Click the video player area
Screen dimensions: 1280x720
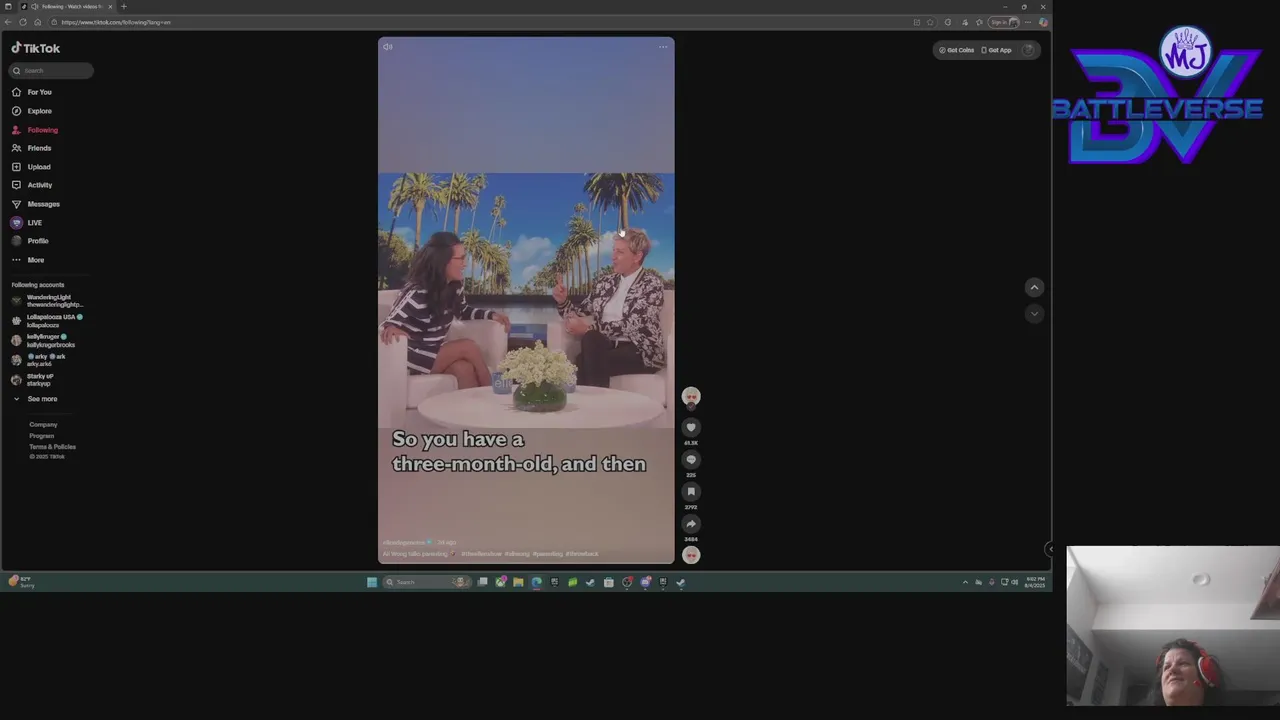[526, 300]
